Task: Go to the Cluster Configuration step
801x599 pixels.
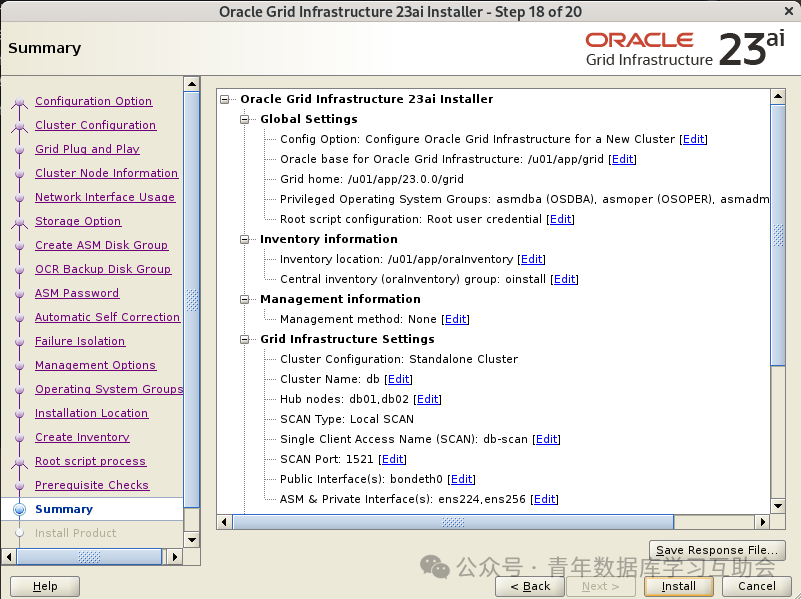Action: (x=96, y=125)
